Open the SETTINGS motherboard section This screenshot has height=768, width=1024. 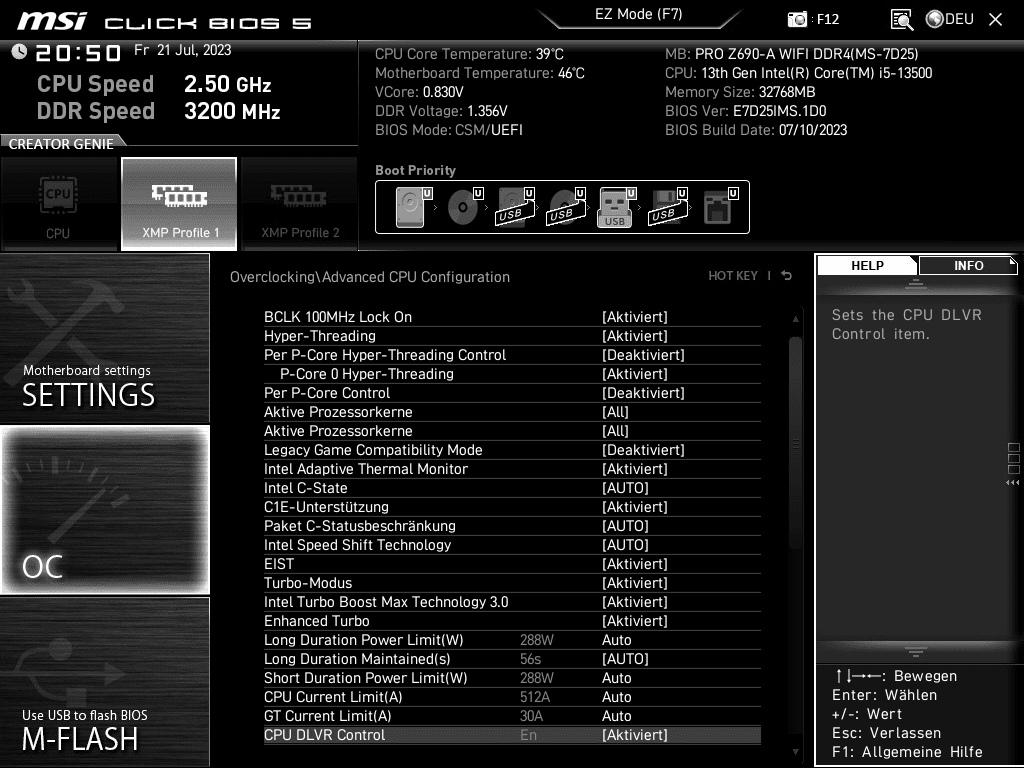pos(104,338)
